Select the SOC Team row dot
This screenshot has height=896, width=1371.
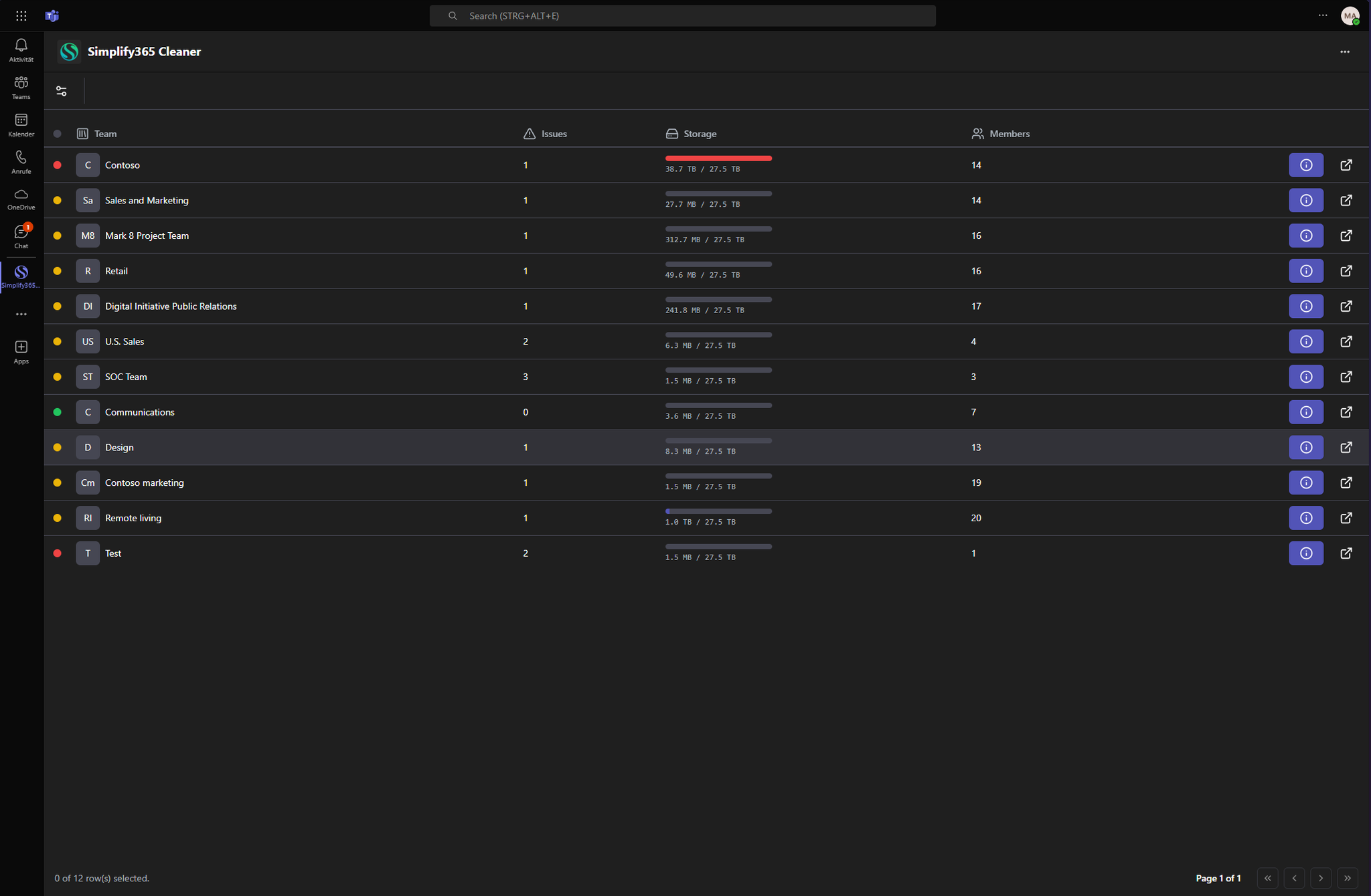(58, 377)
